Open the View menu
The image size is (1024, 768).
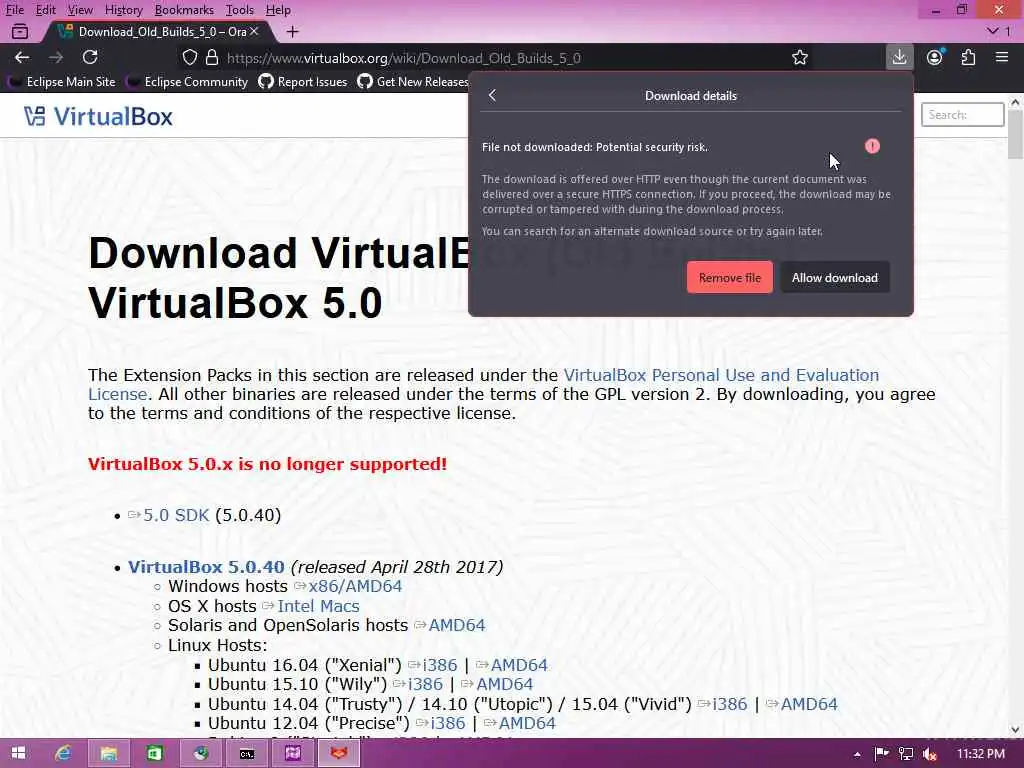click(x=80, y=10)
